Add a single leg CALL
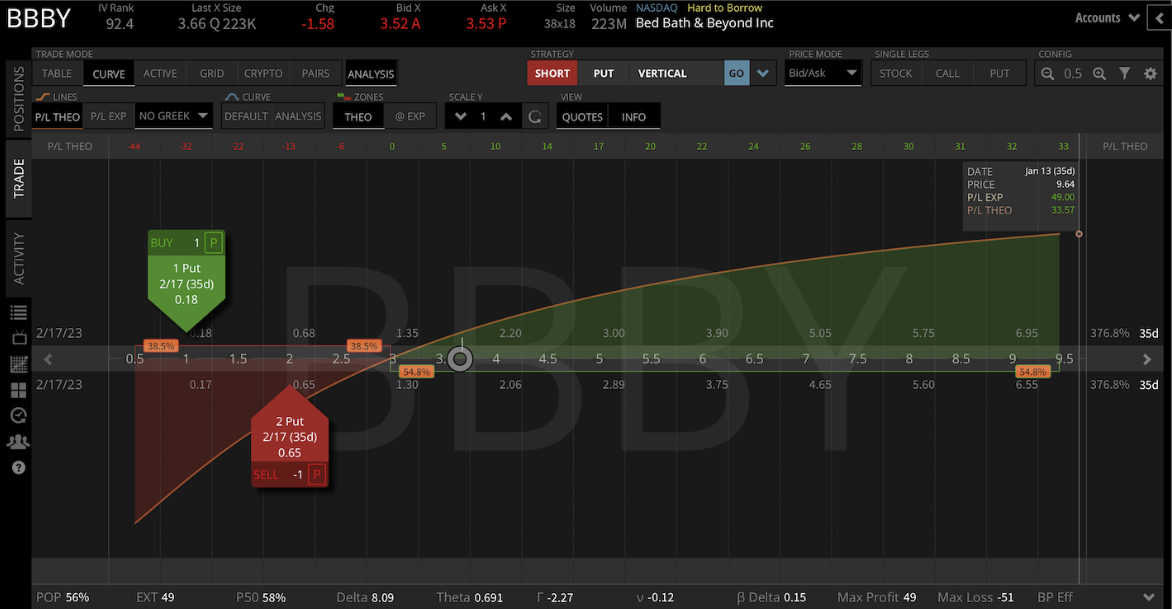1172x609 pixels. (x=947, y=73)
